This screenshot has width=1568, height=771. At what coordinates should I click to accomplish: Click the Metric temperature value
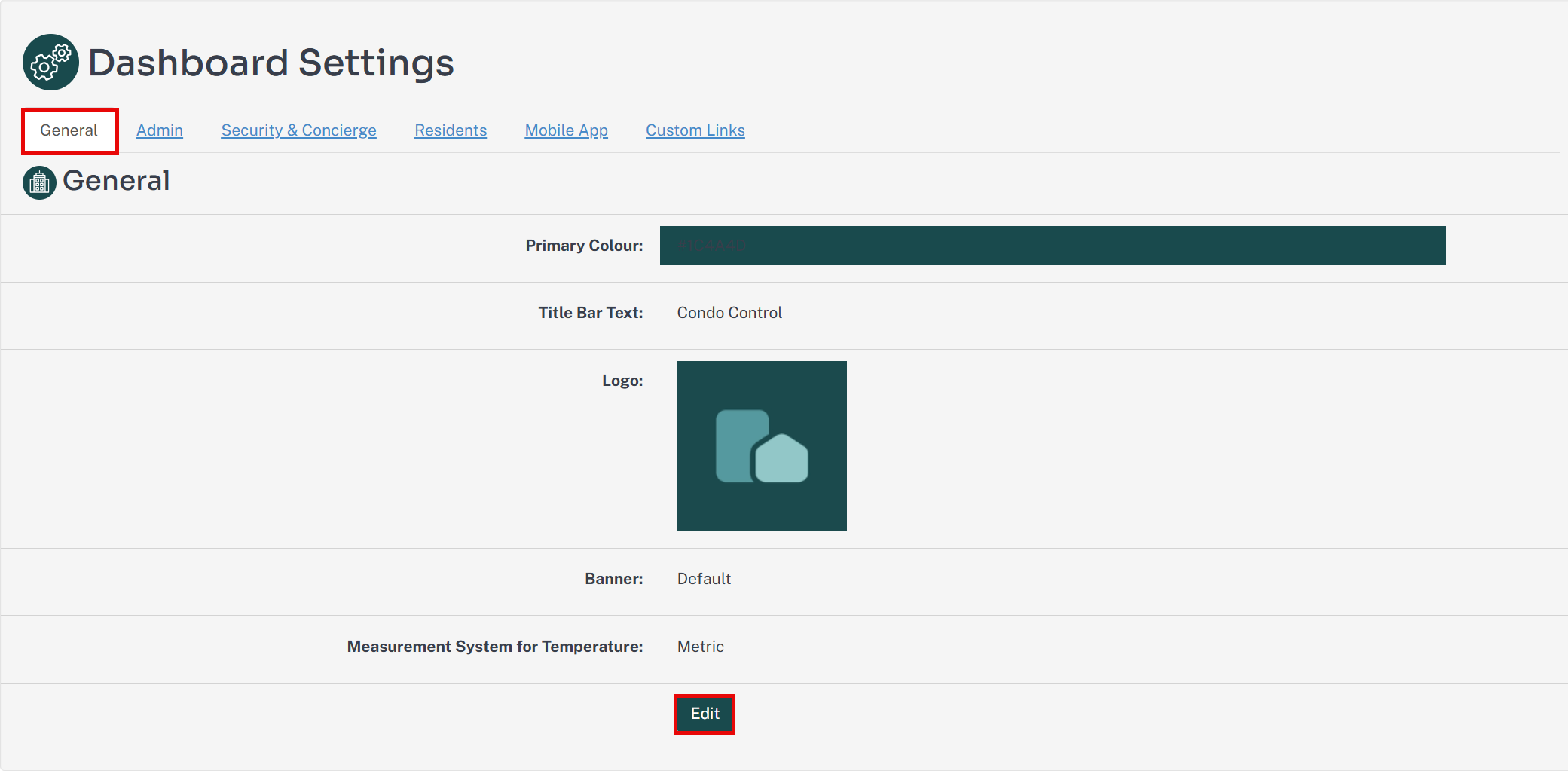pyautogui.click(x=701, y=647)
